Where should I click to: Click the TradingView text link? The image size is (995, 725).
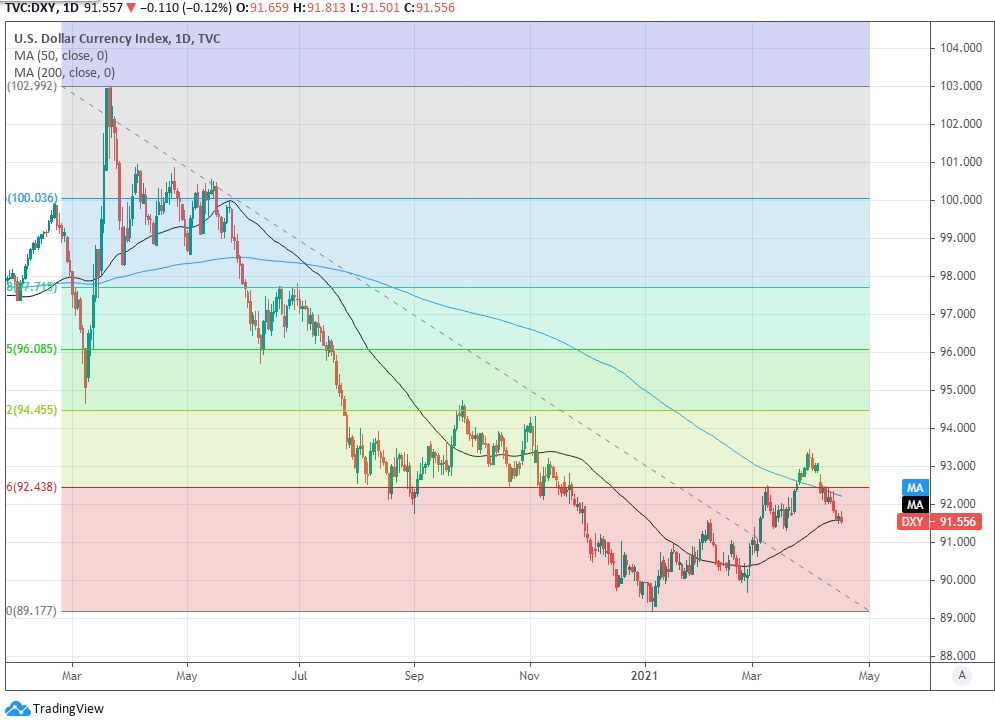click(70, 709)
